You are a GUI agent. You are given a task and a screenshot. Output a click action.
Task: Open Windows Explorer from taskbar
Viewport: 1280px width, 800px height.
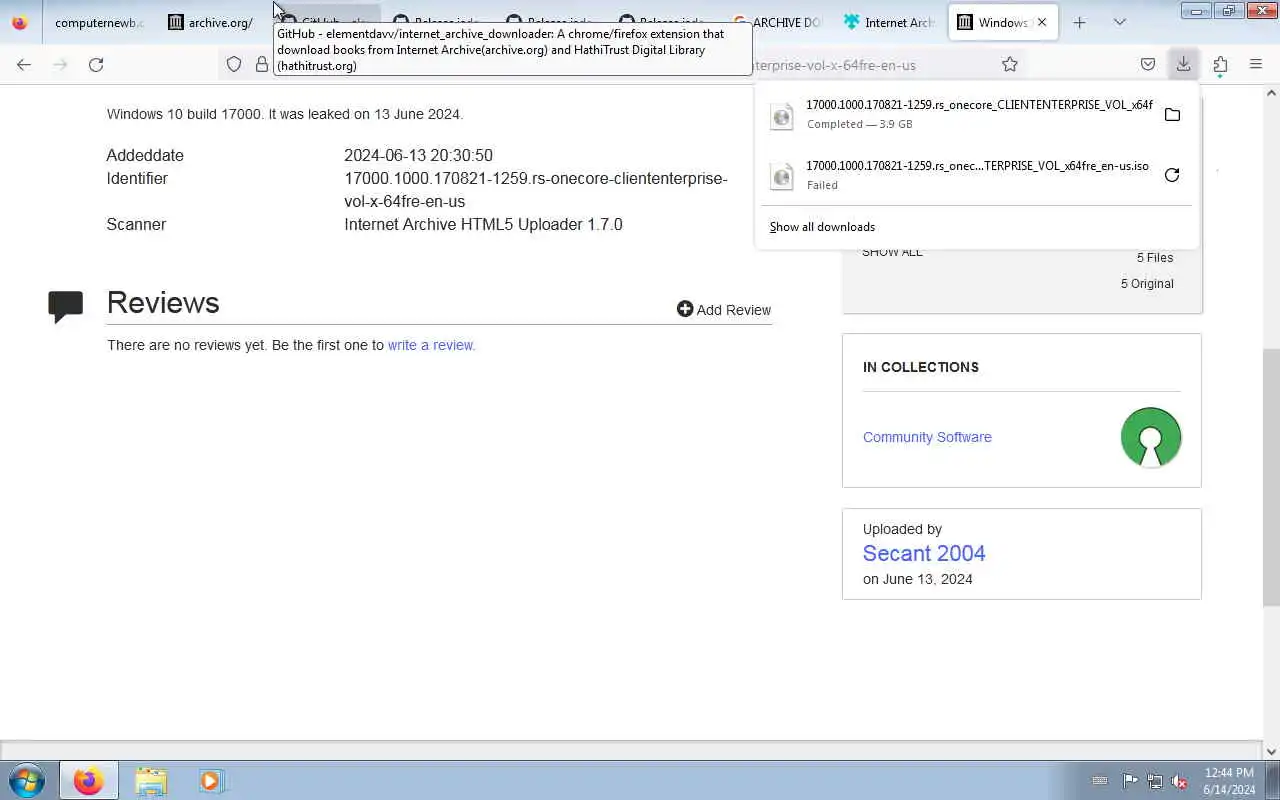coord(151,780)
